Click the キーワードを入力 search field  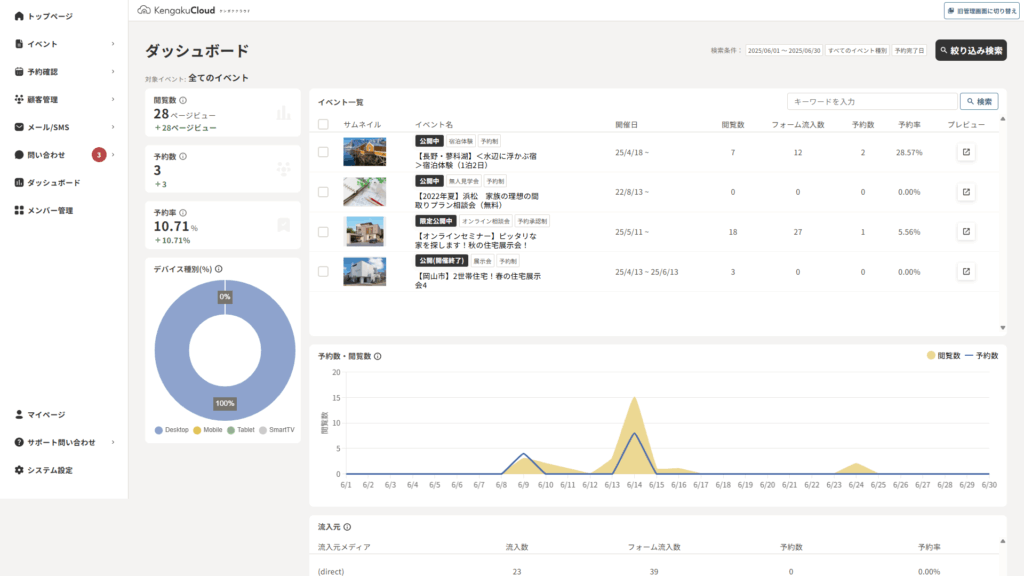tap(871, 102)
